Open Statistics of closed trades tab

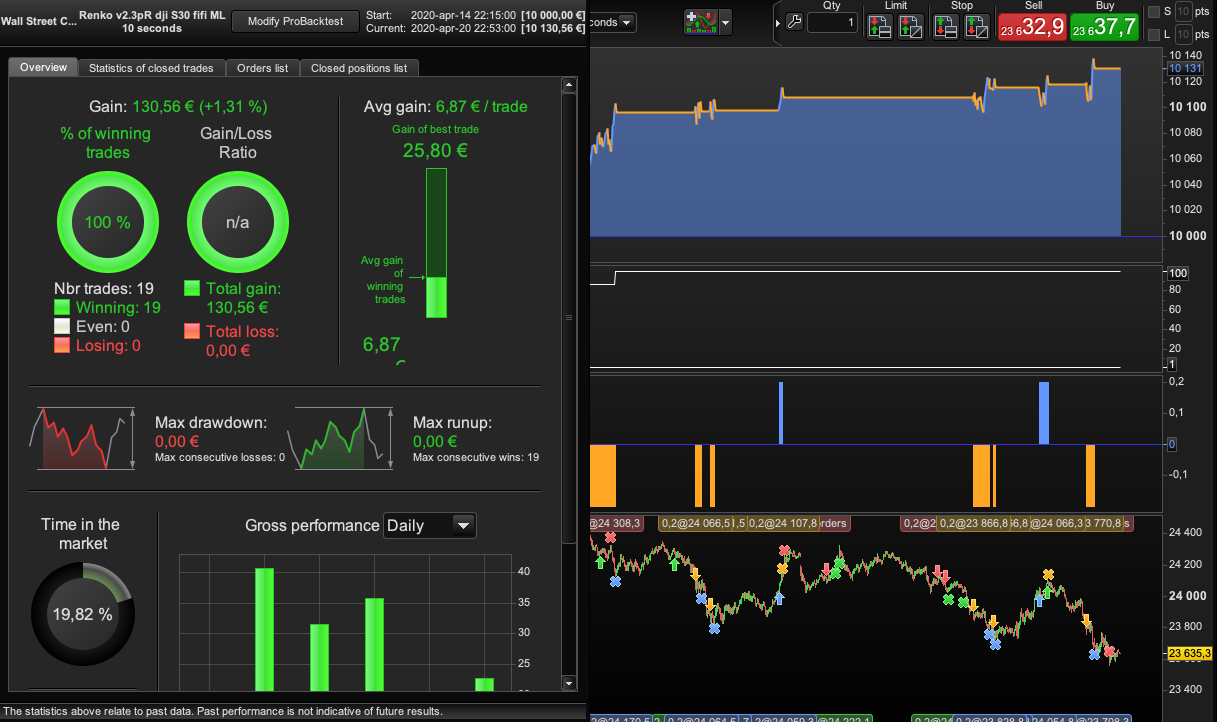coord(151,68)
